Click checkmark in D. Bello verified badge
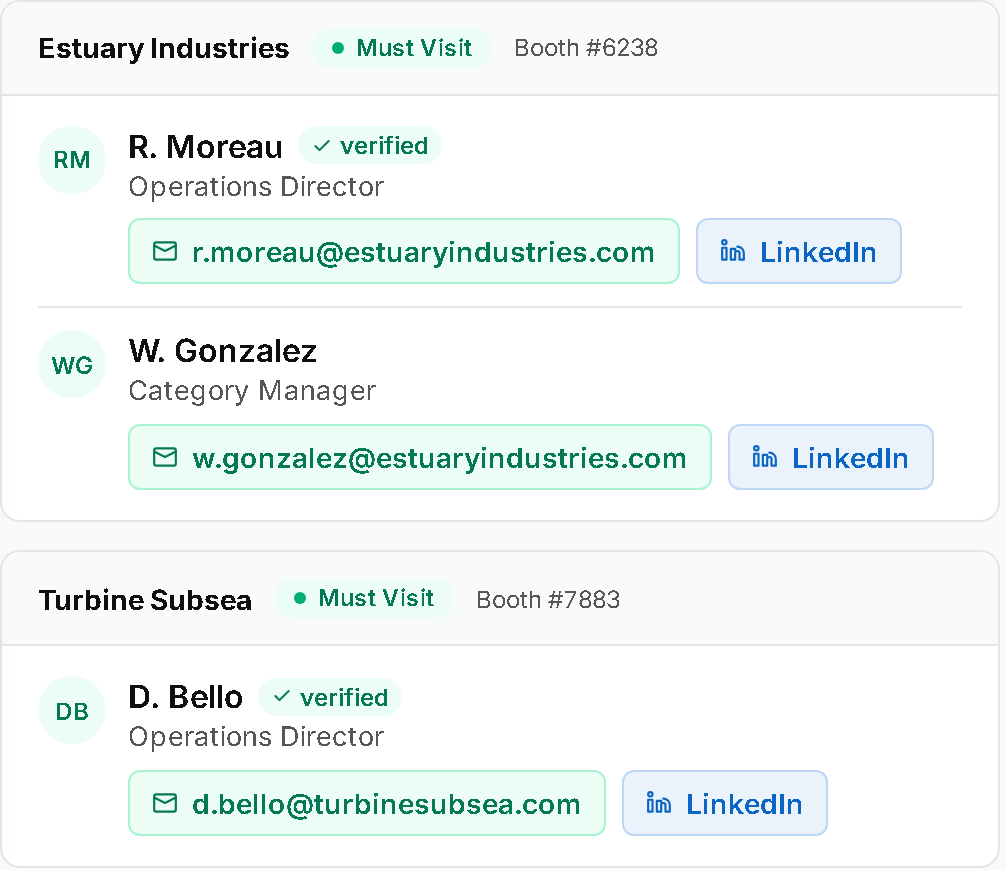This screenshot has width=1006, height=870. coord(282,696)
